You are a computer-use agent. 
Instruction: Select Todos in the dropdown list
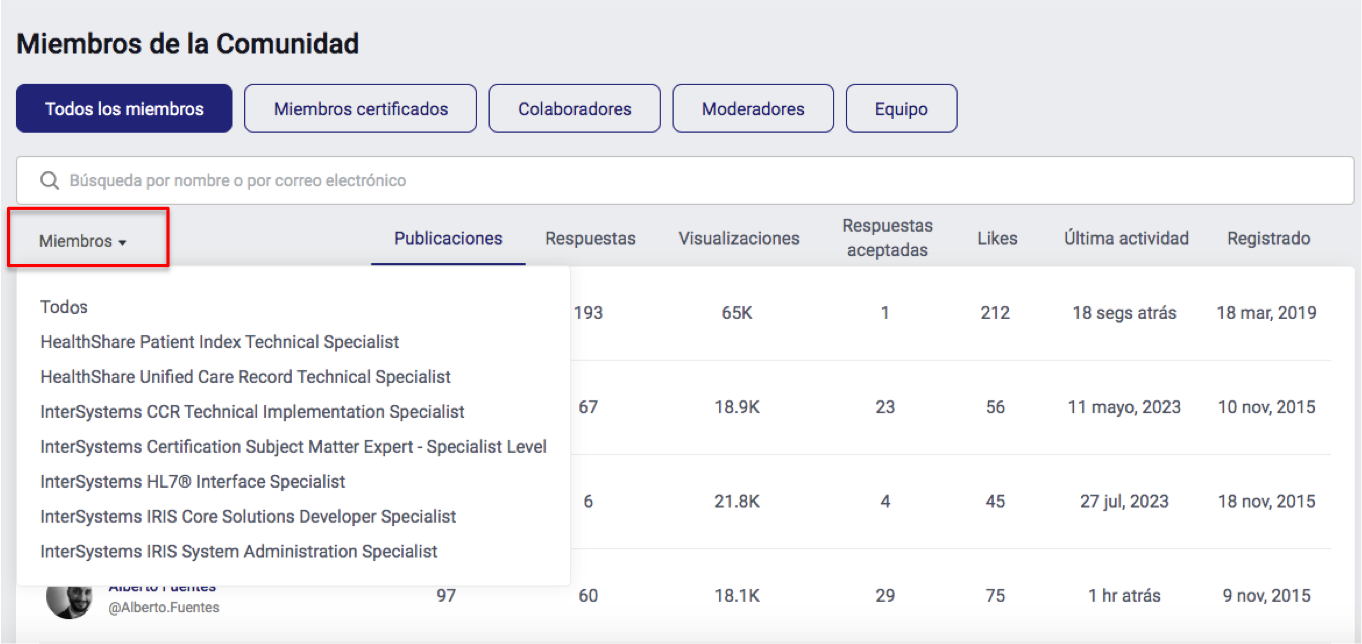(x=64, y=307)
